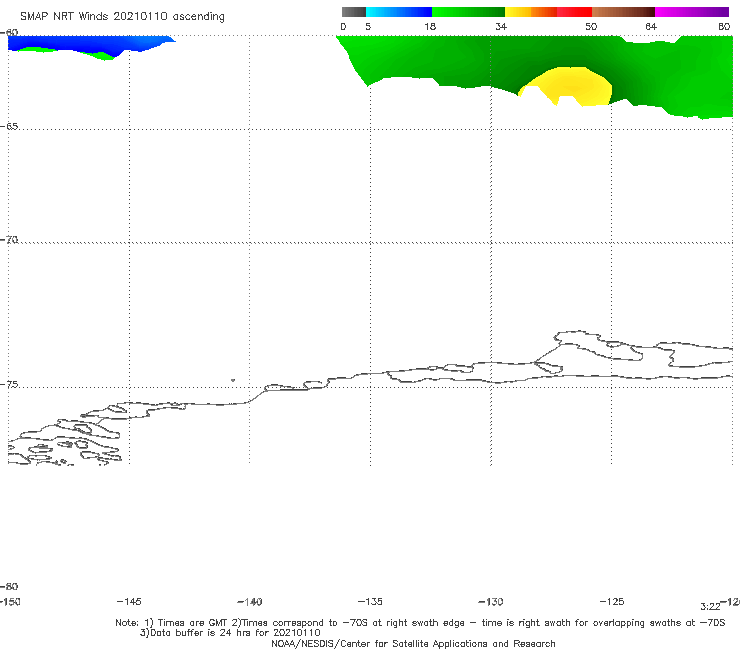Click the magenta-purple segment of the color bar

click(x=692, y=12)
